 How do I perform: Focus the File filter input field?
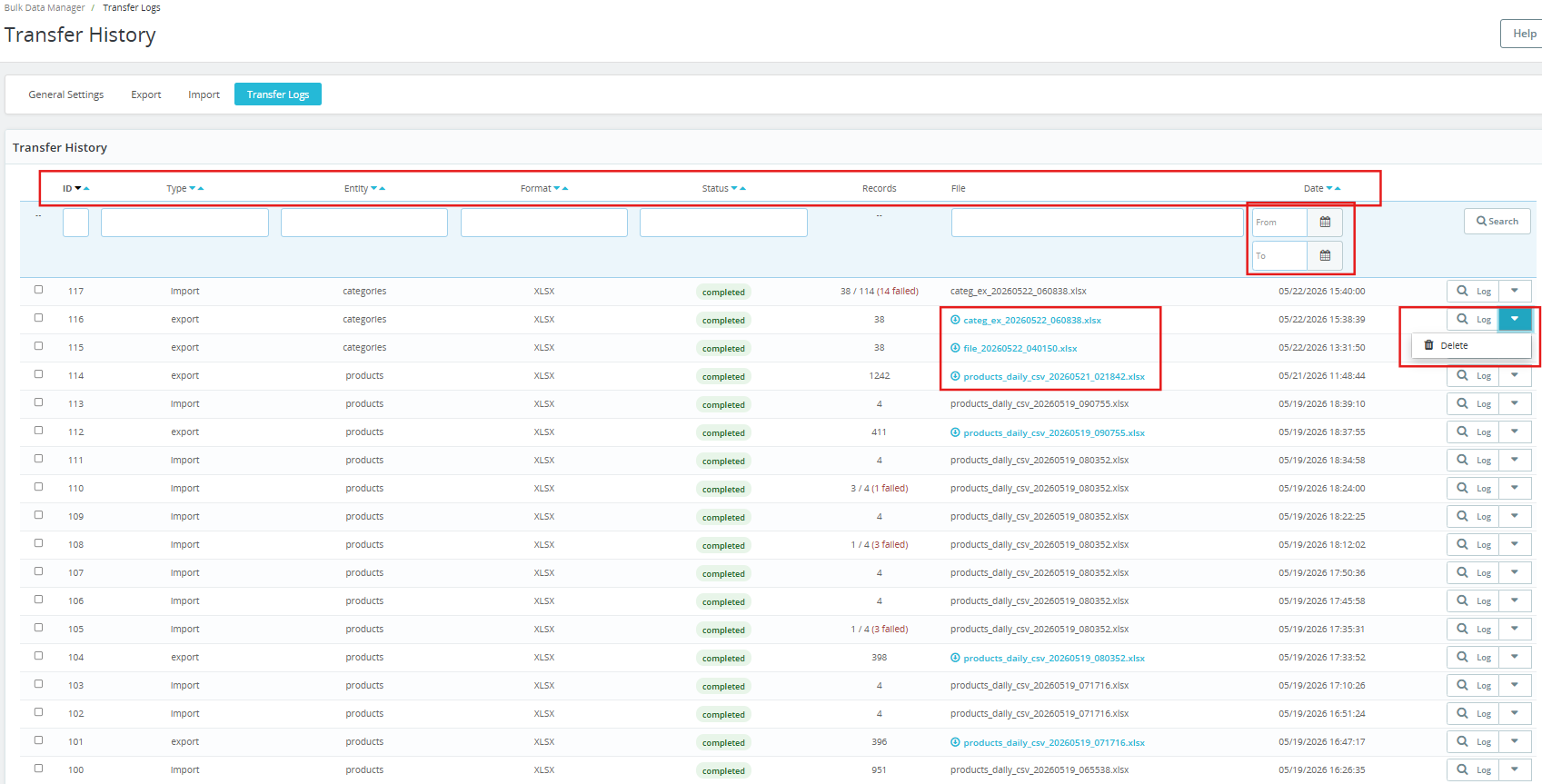pos(1098,223)
